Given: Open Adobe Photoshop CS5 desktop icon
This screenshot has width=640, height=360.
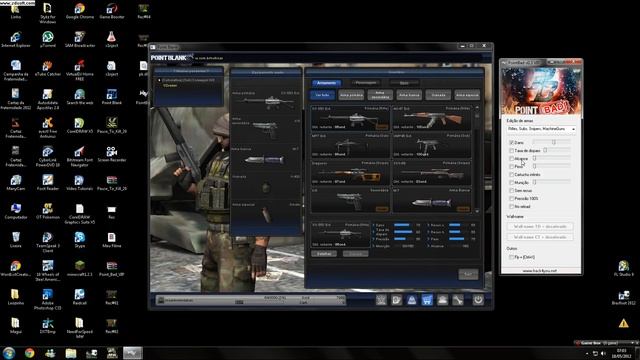Looking at the screenshot, I should [48, 299].
